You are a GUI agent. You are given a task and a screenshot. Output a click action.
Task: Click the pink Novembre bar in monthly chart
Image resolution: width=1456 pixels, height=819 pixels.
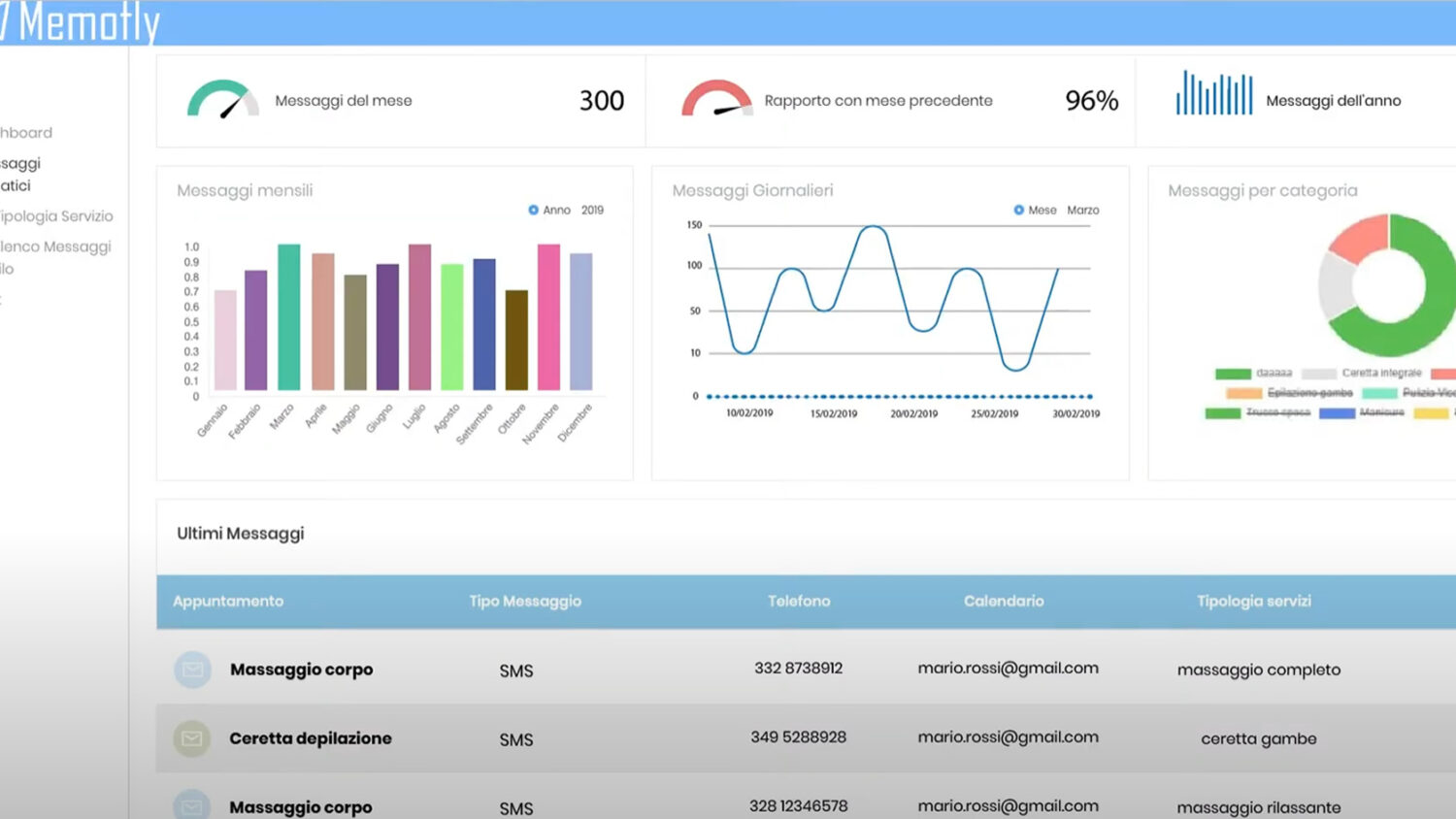[x=548, y=317]
